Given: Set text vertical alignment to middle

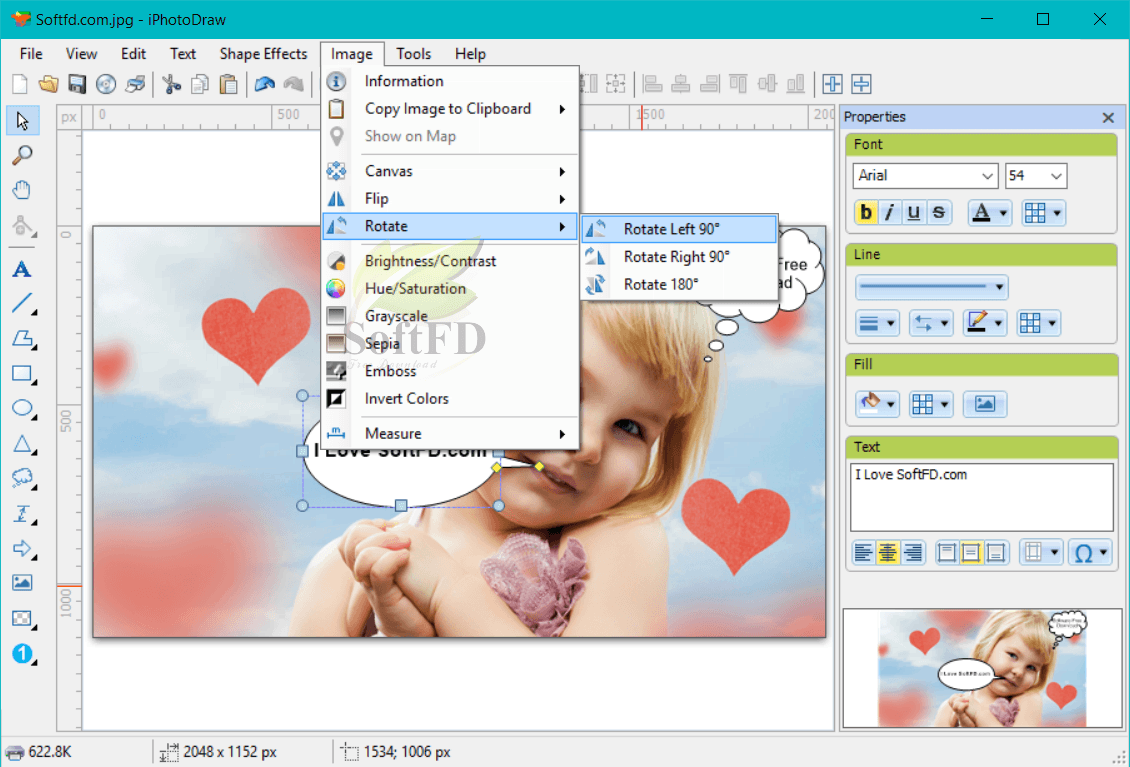Looking at the screenshot, I should (x=971, y=553).
